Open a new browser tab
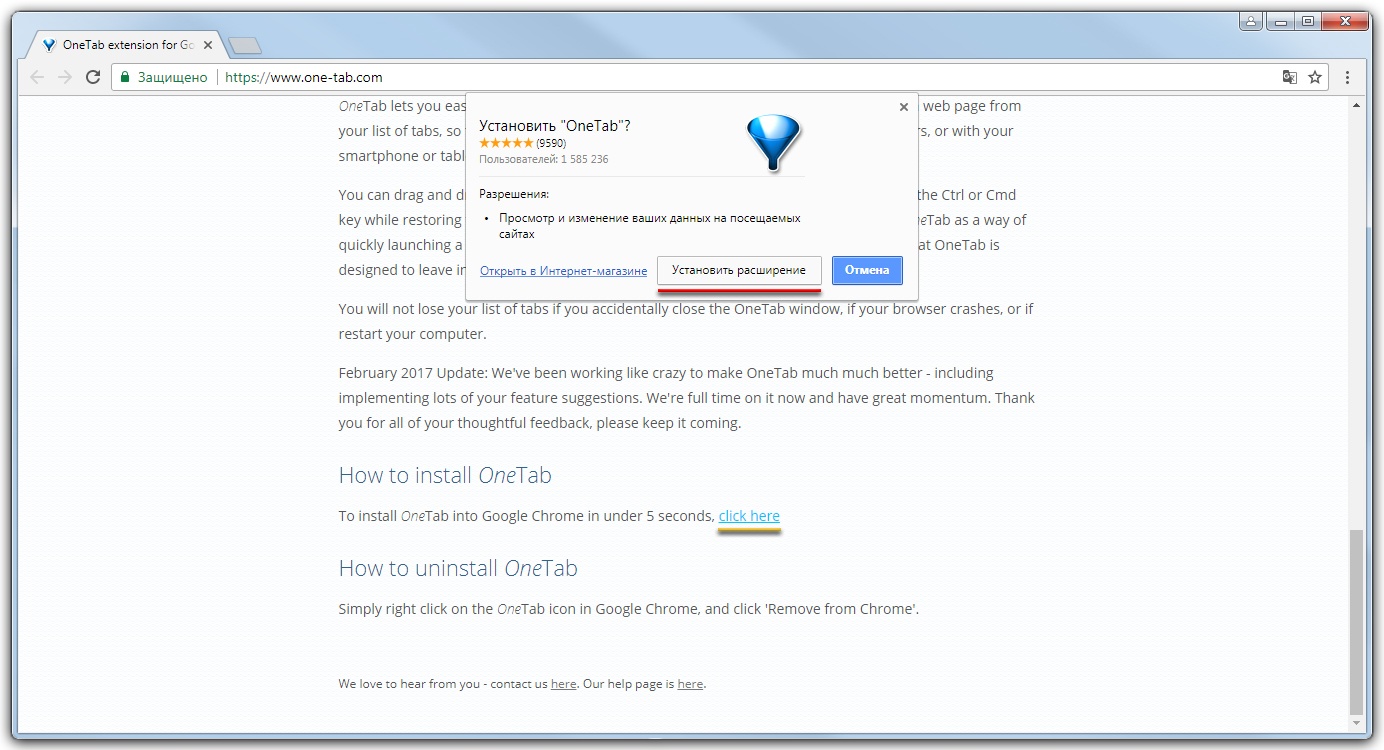1384x750 pixels. pos(244,45)
